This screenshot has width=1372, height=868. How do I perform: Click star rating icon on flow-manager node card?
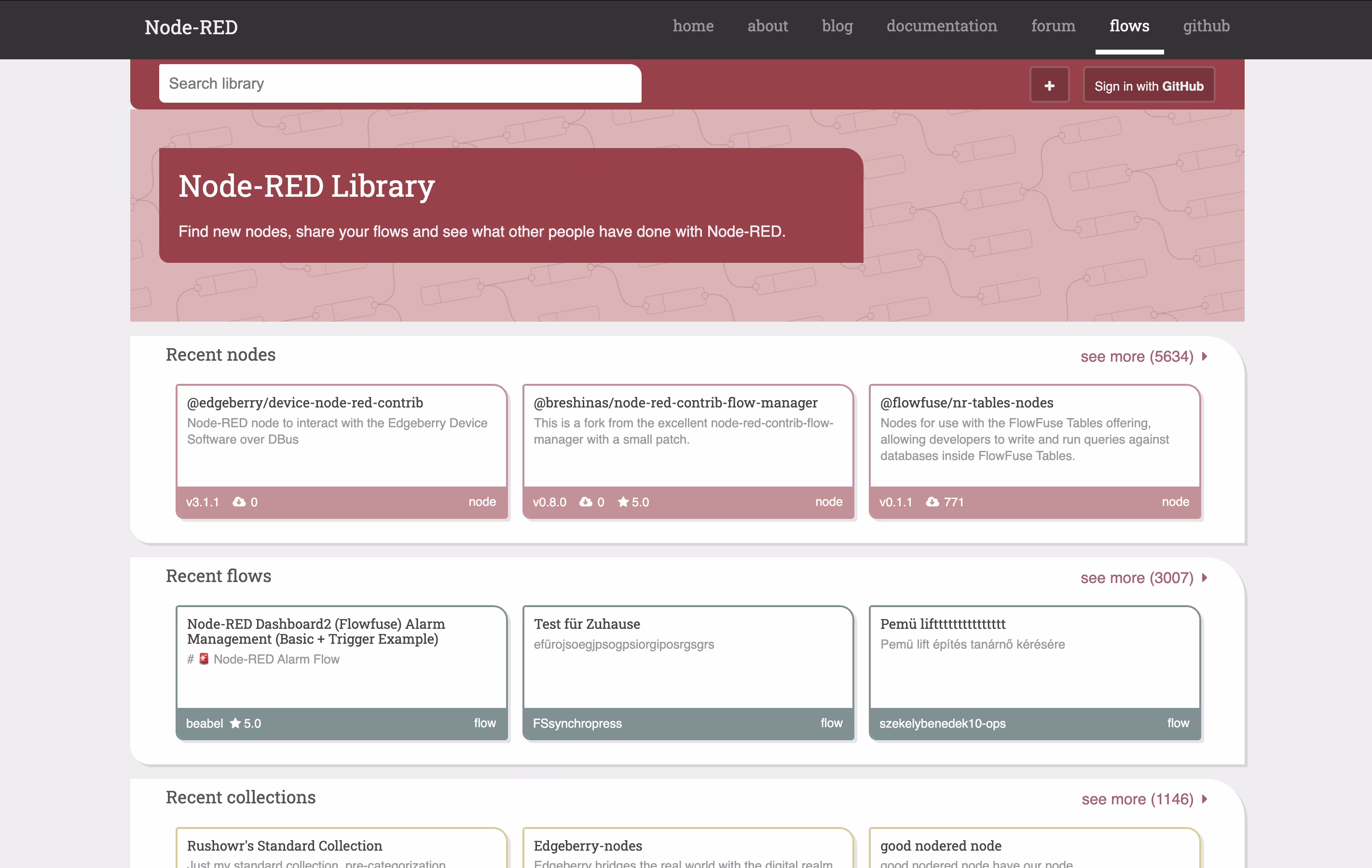(623, 502)
